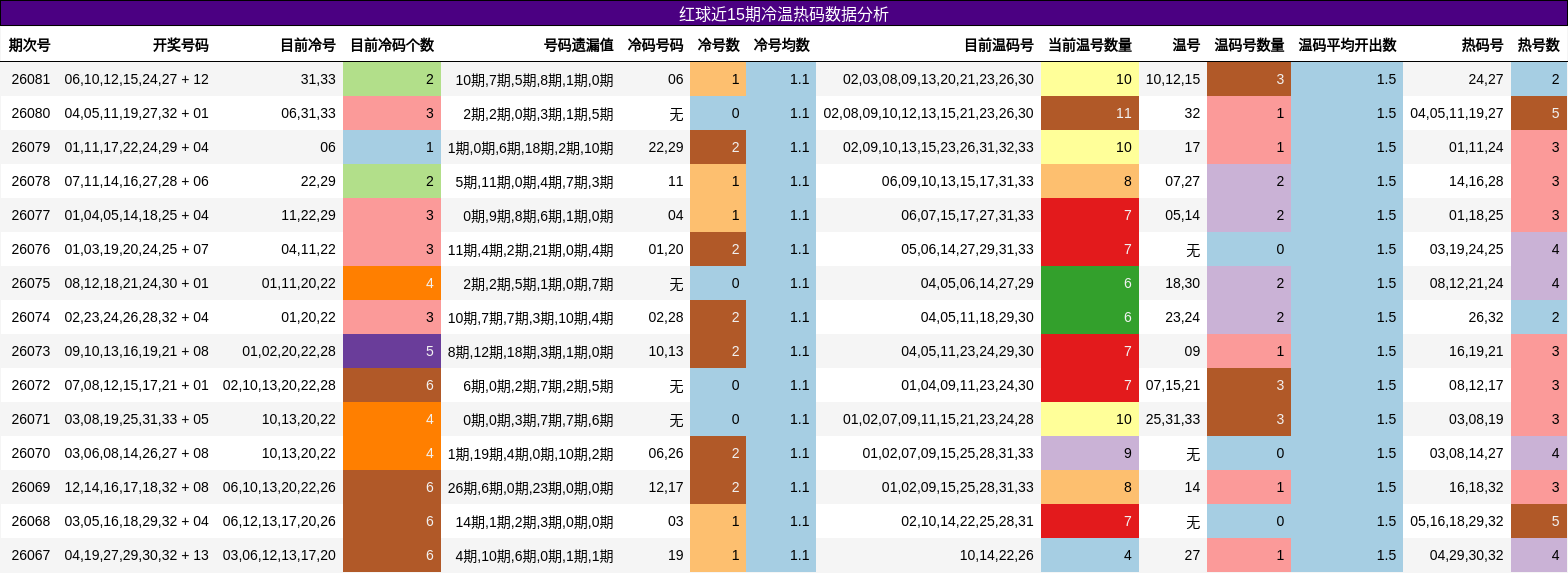This screenshot has height=573, width=1568.
Task: Click hot numbers 05,16,18,29,32
Action: (1457, 521)
